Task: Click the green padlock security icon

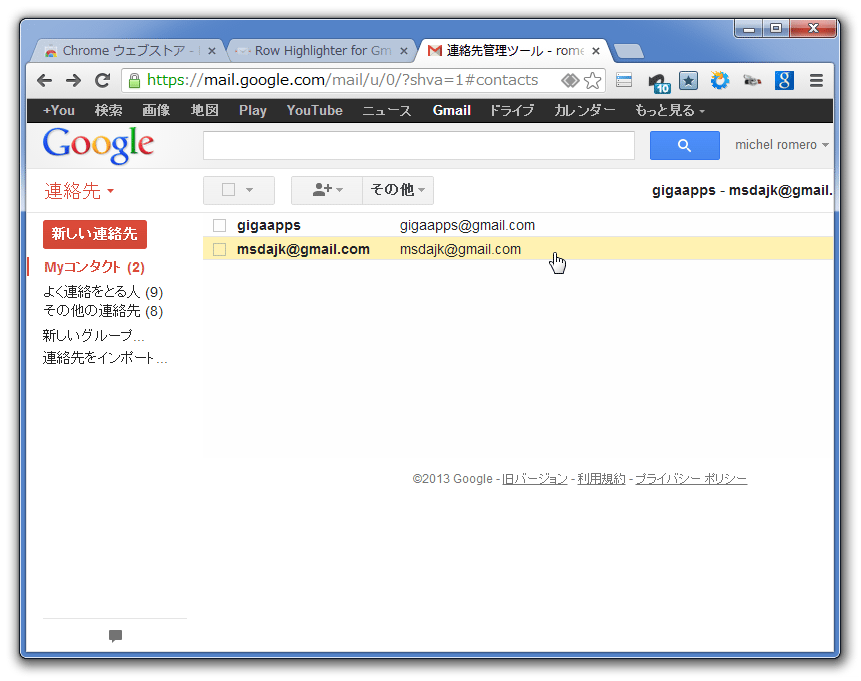Action: point(134,81)
